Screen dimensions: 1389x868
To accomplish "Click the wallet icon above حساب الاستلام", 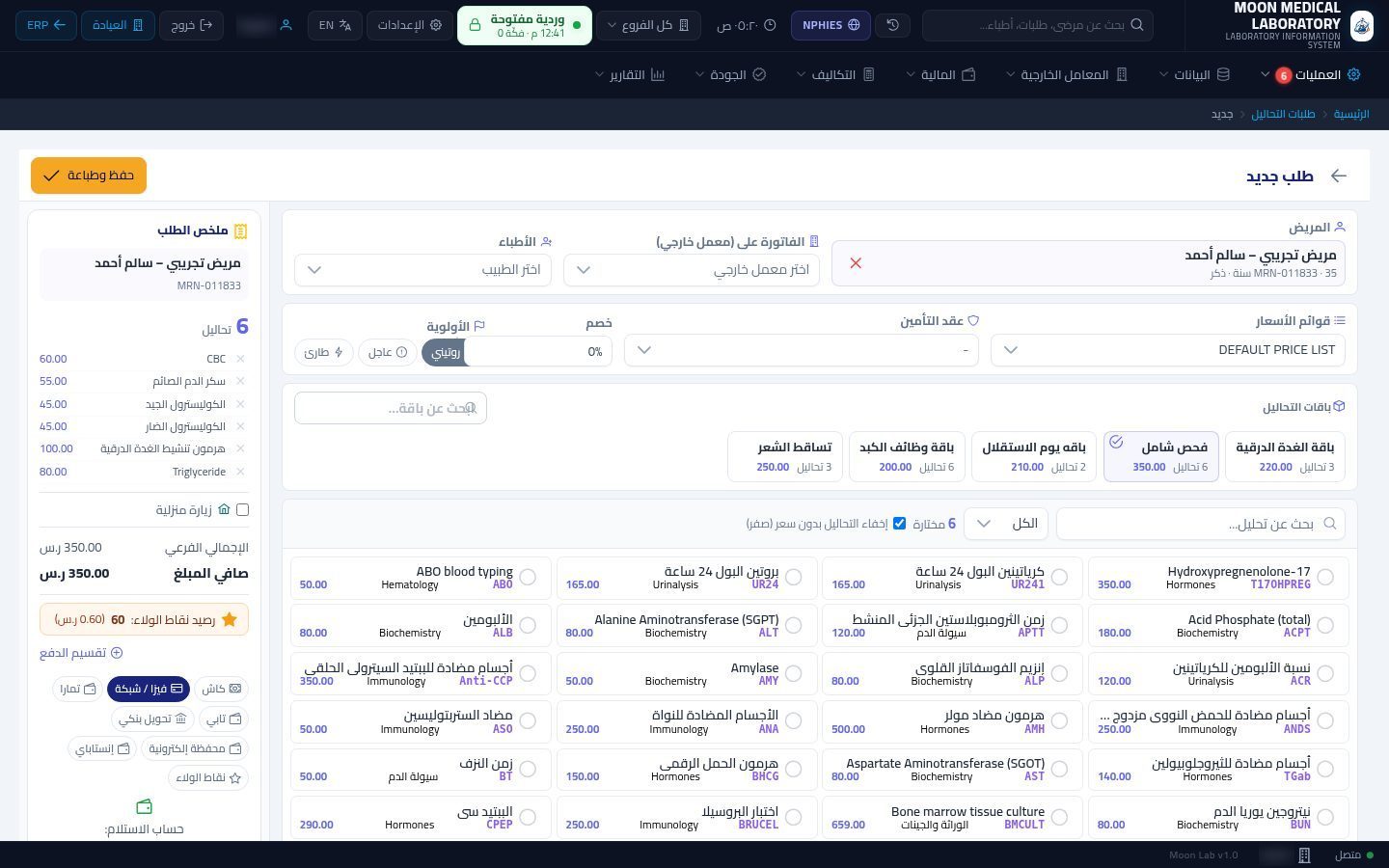I will tap(145, 806).
